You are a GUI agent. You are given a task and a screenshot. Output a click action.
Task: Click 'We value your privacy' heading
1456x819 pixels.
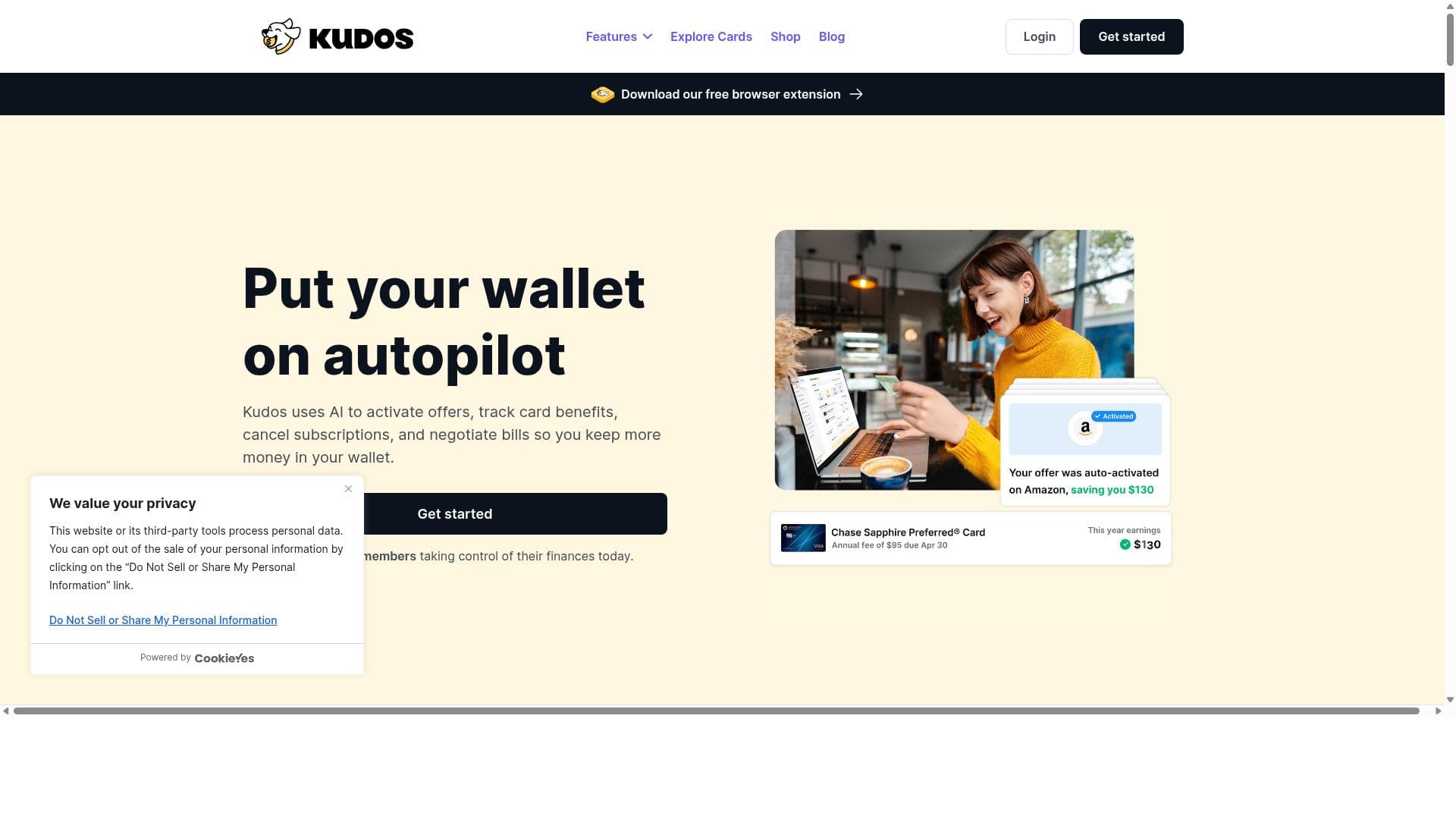click(x=123, y=504)
